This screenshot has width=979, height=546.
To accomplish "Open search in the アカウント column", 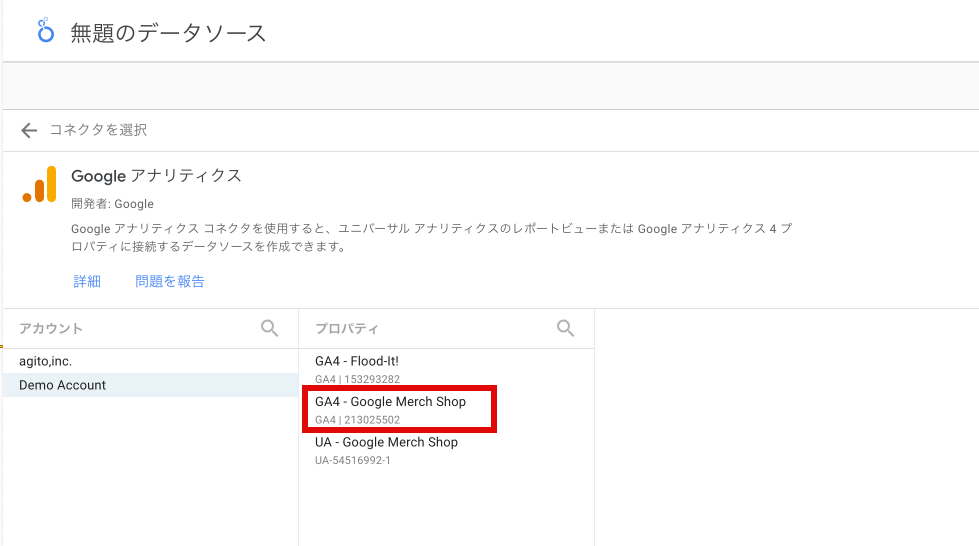I will coord(270,328).
